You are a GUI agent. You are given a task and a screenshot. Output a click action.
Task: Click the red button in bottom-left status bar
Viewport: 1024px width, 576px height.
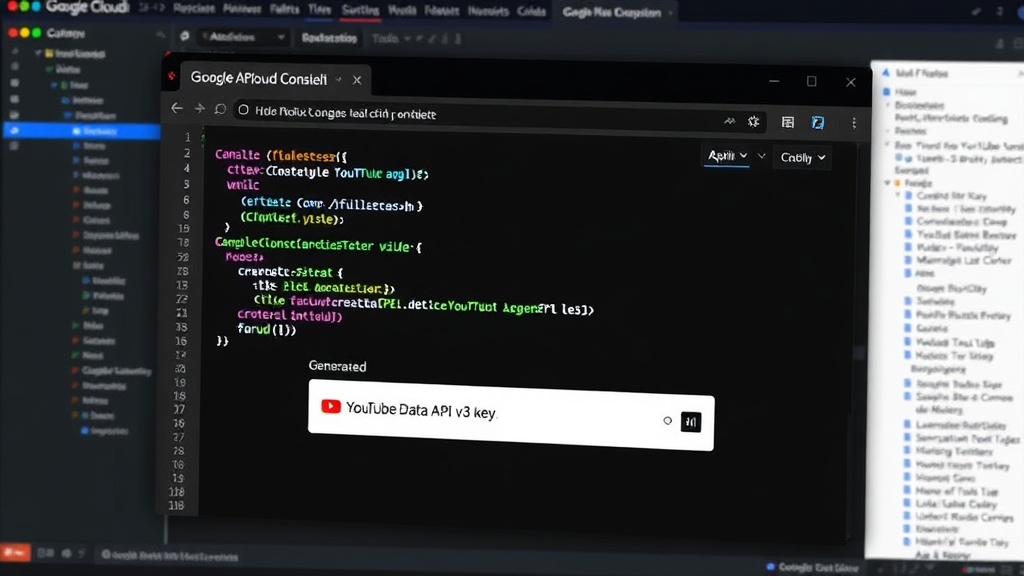(14, 552)
